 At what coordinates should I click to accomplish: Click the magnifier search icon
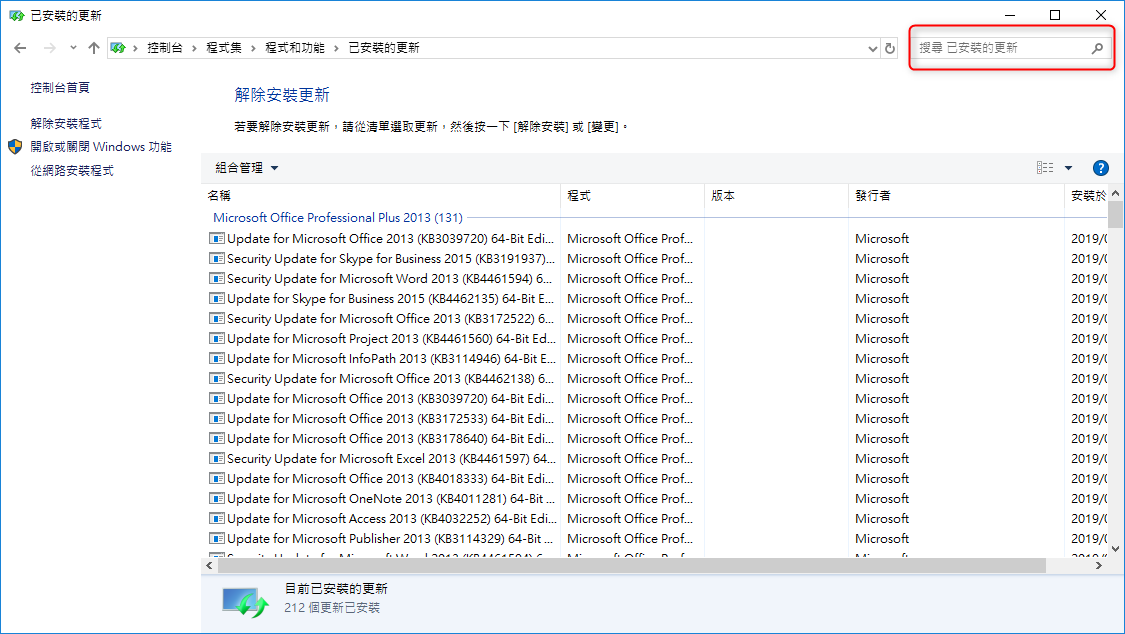[1097, 48]
